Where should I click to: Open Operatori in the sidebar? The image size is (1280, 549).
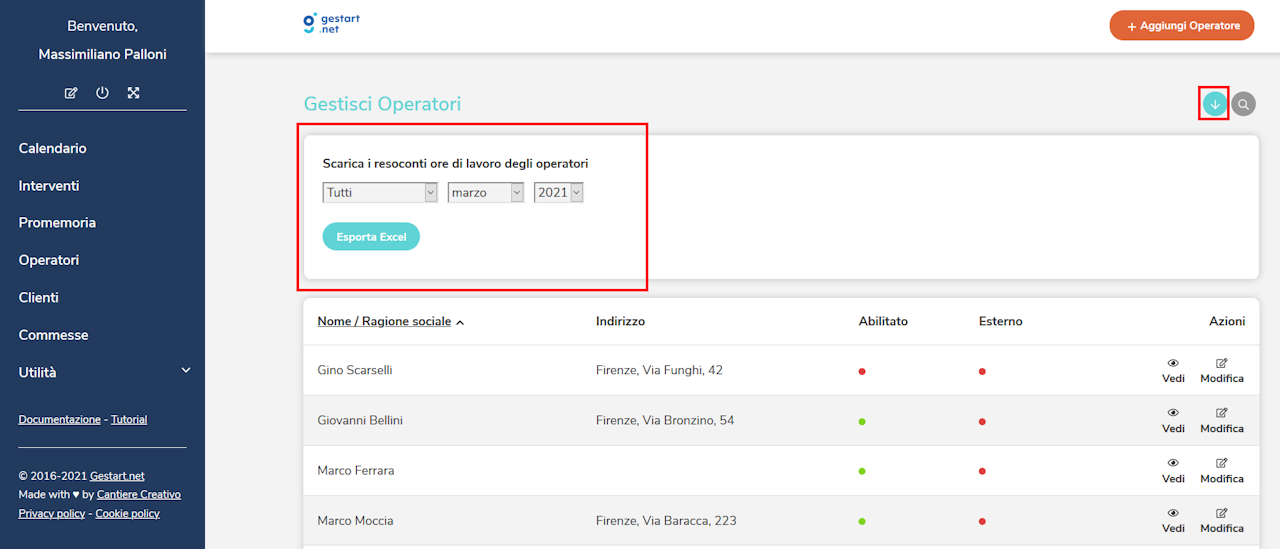tap(48, 260)
